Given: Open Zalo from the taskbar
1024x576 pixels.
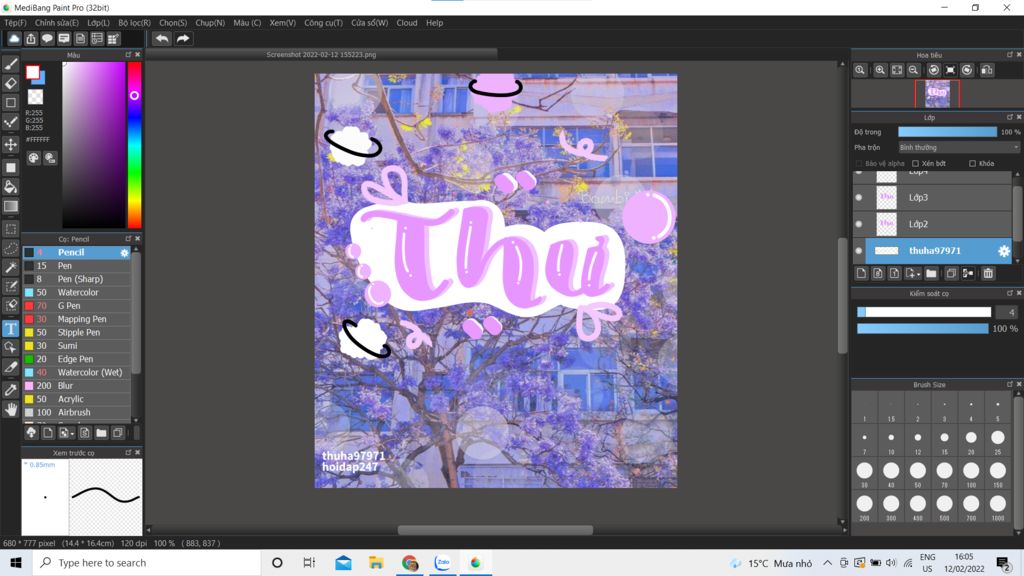Looking at the screenshot, I should (x=443, y=563).
